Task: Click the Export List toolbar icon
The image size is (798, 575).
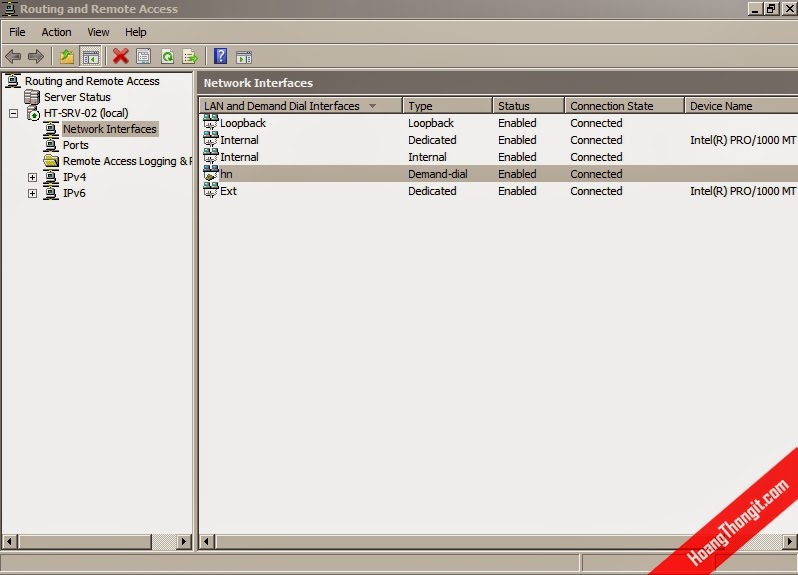Action: point(190,56)
